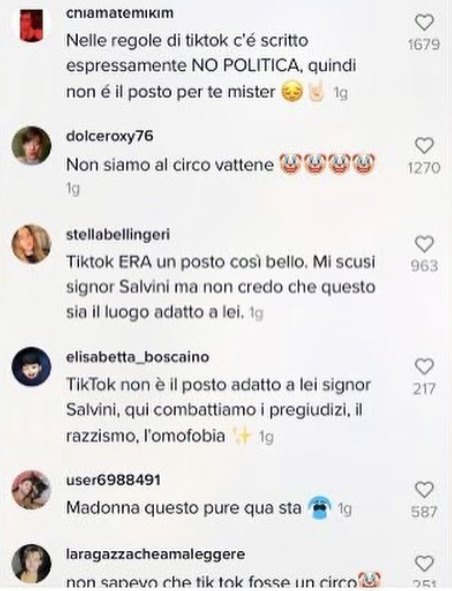Like the user6988491 comment

tap(424, 490)
